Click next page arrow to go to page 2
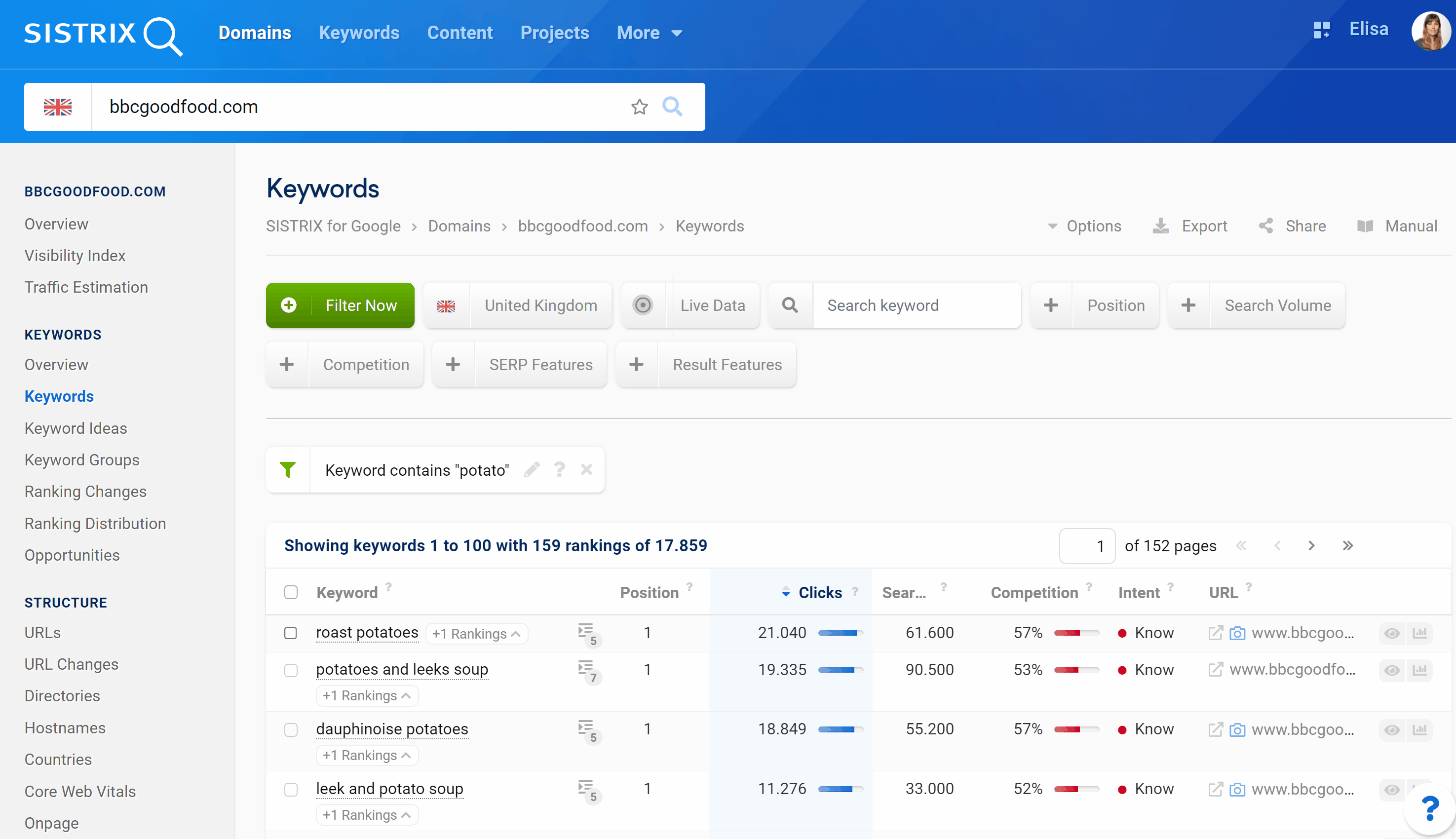The image size is (1456, 839). 1312,545
